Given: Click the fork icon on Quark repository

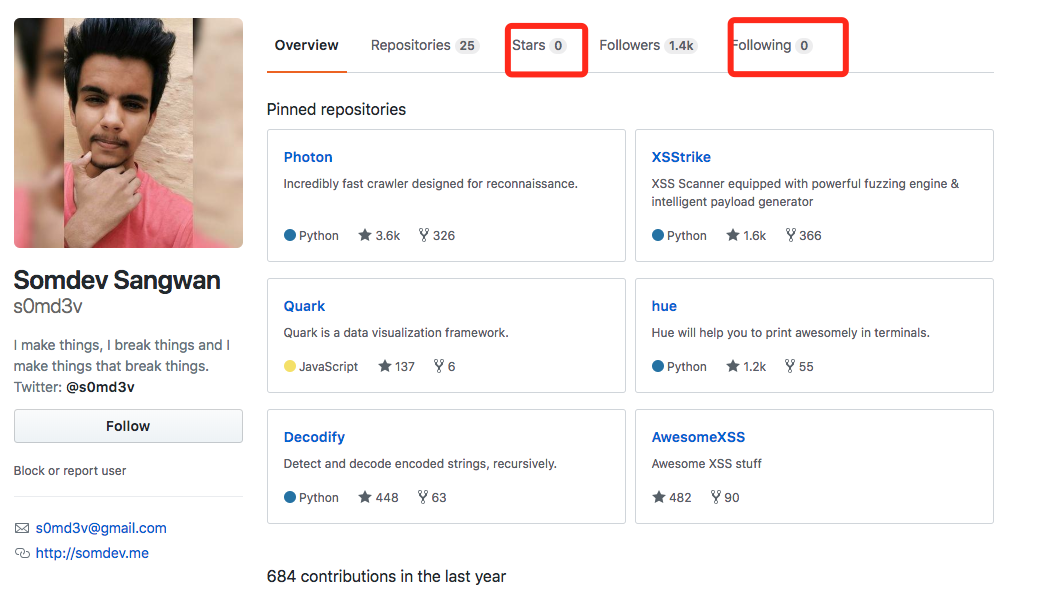Looking at the screenshot, I should click(x=438, y=367).
